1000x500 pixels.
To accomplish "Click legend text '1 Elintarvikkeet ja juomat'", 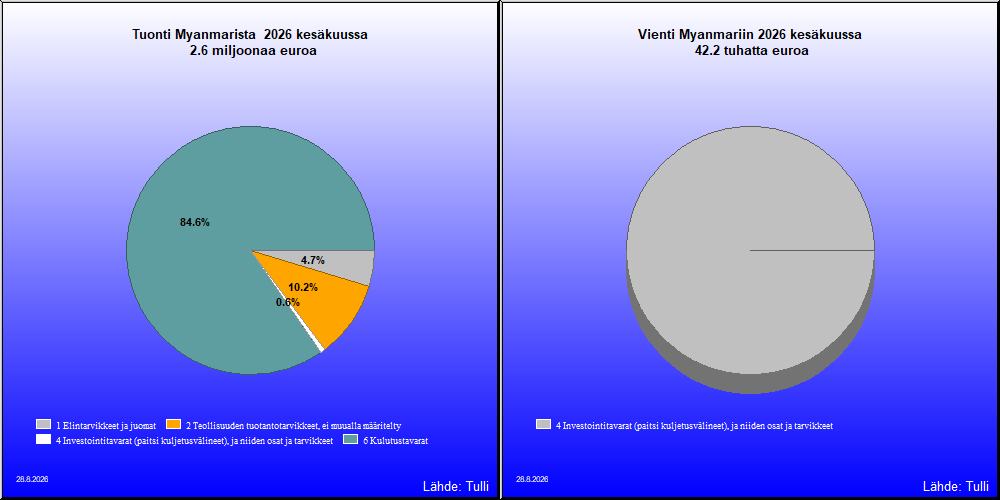I will [106, 425].
